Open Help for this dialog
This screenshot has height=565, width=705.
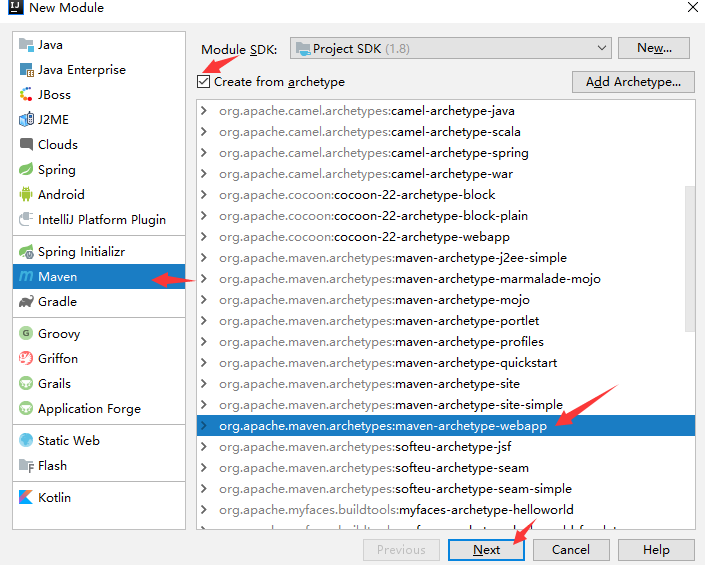[x=656, y=550]
